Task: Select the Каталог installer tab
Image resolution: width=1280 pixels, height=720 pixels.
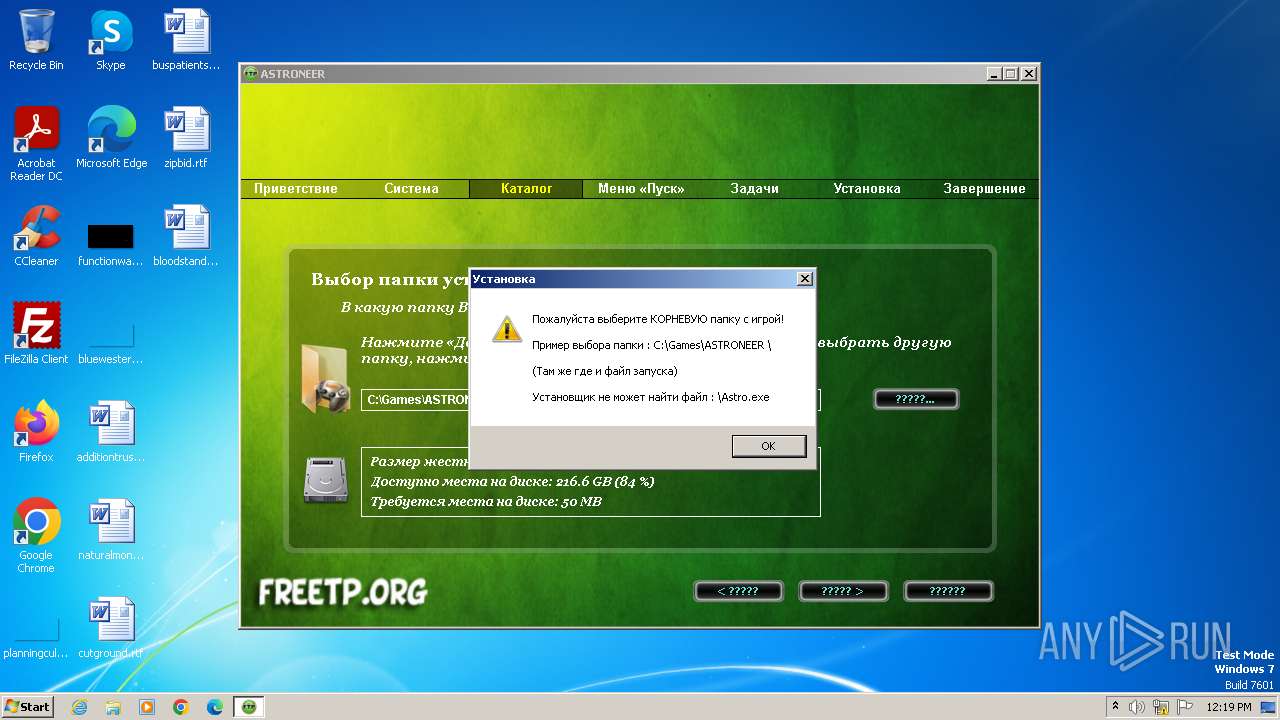Action: coord(526,188)
